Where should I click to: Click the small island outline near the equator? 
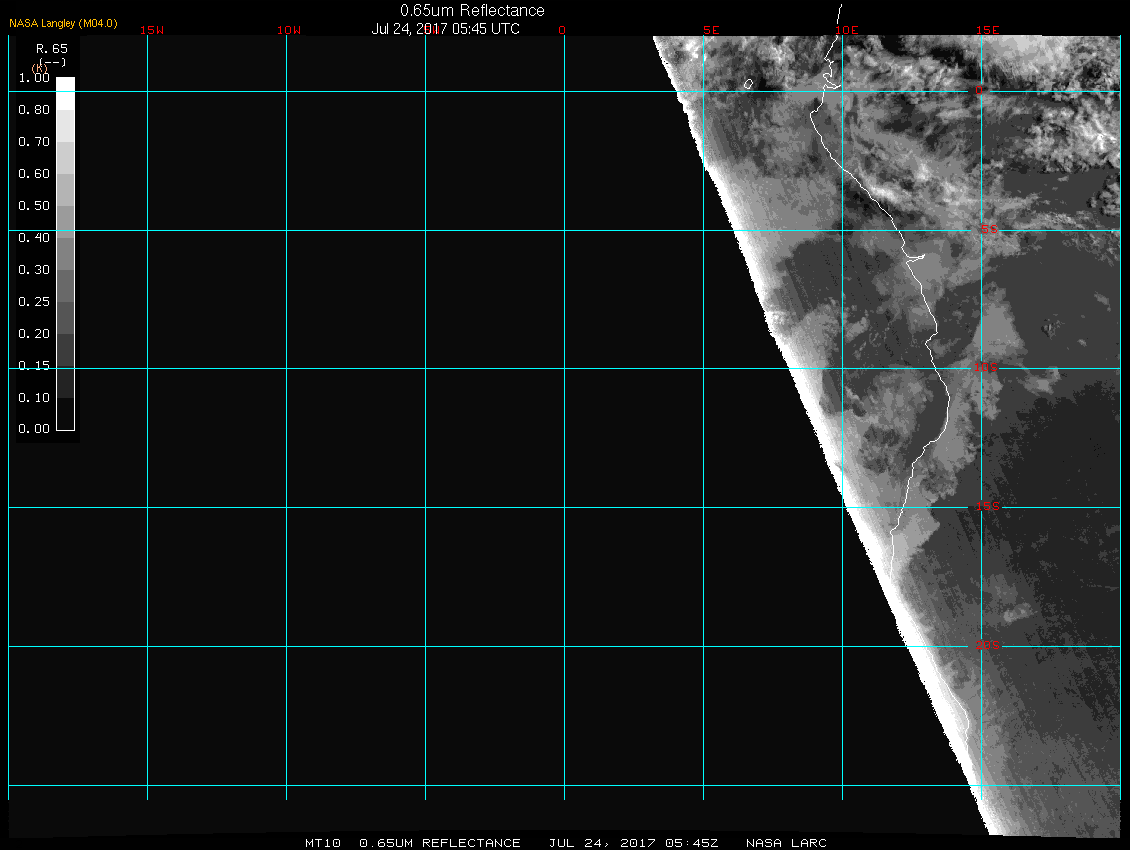coord(748,84)
